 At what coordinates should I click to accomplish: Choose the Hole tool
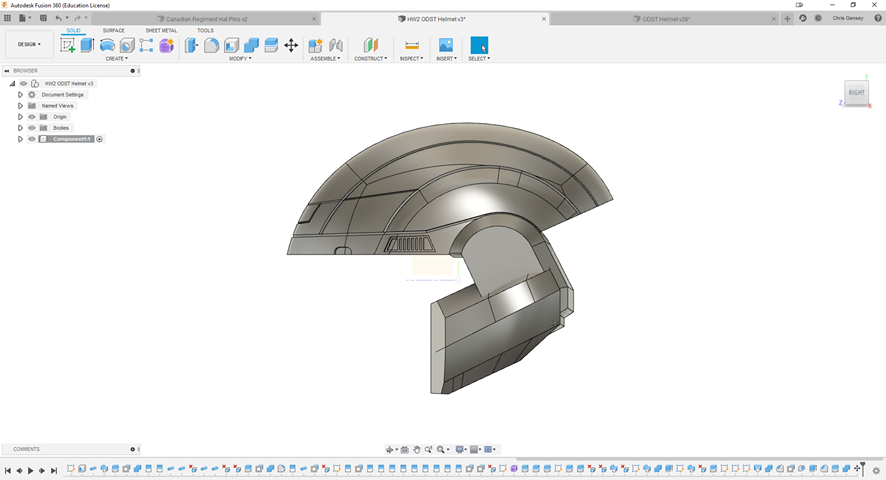(127, 45)
